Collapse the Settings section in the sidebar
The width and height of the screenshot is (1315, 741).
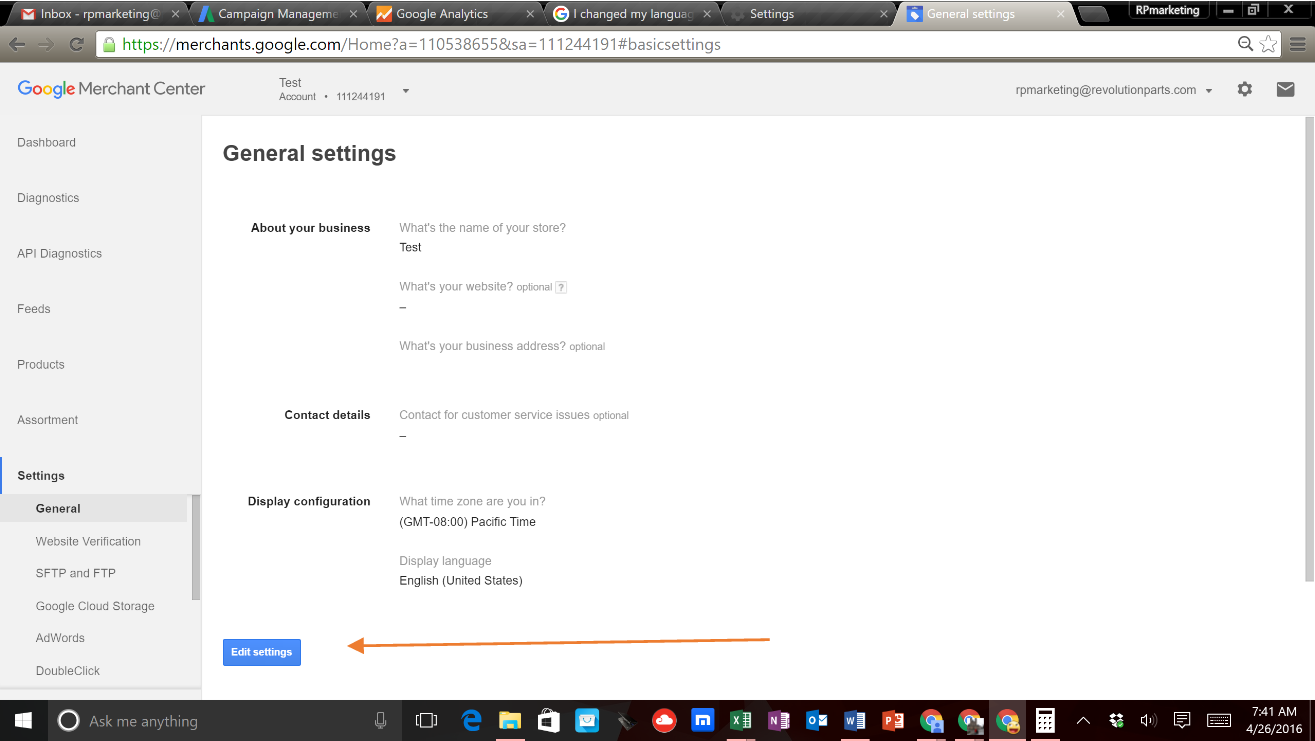coord(41,476)
